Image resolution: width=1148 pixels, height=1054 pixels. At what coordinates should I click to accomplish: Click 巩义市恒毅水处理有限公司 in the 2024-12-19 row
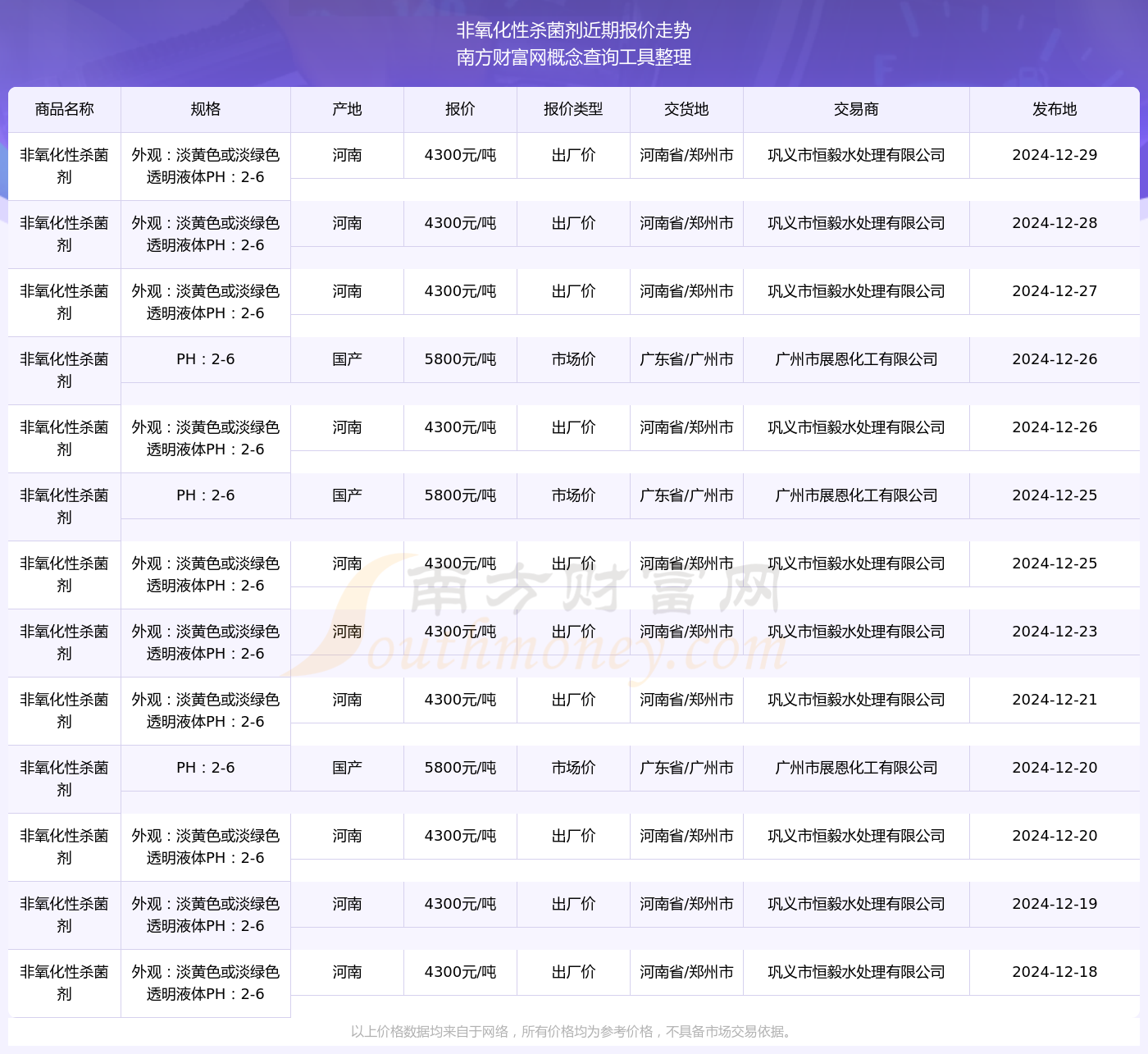point(856,904)
